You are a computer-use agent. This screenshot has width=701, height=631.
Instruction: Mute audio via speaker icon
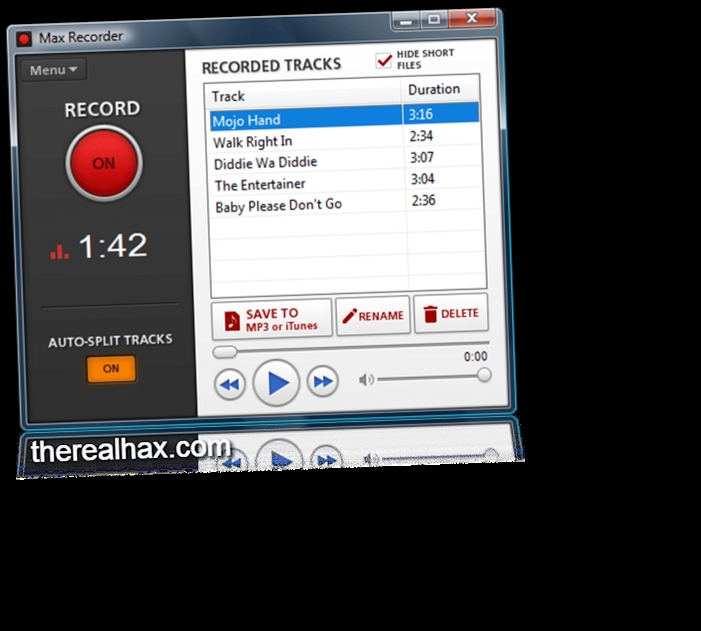(x=366, y=380)
